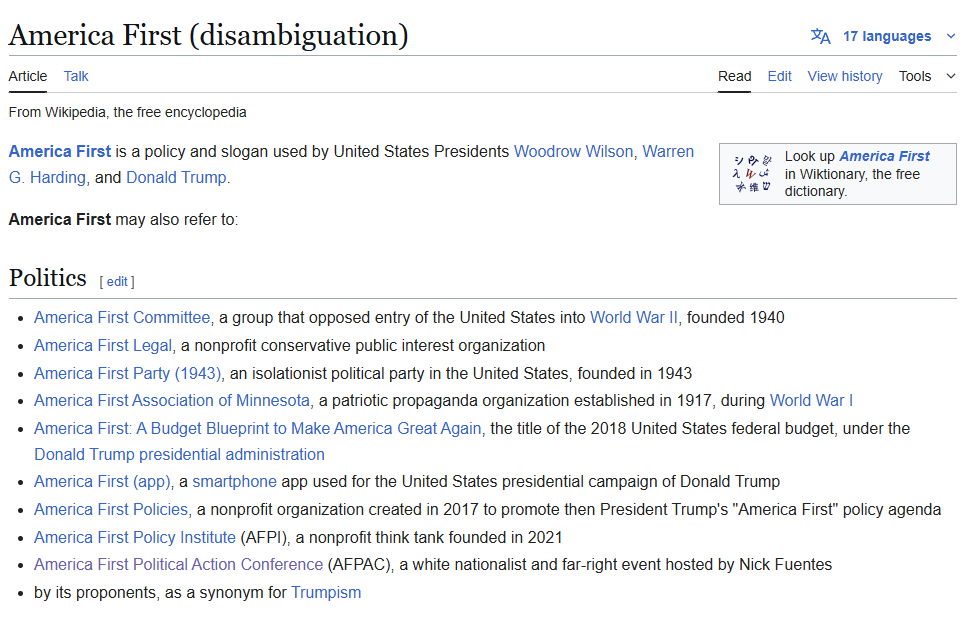Open the bold America First policy link

pyautogui.click(x=60, y=152)
